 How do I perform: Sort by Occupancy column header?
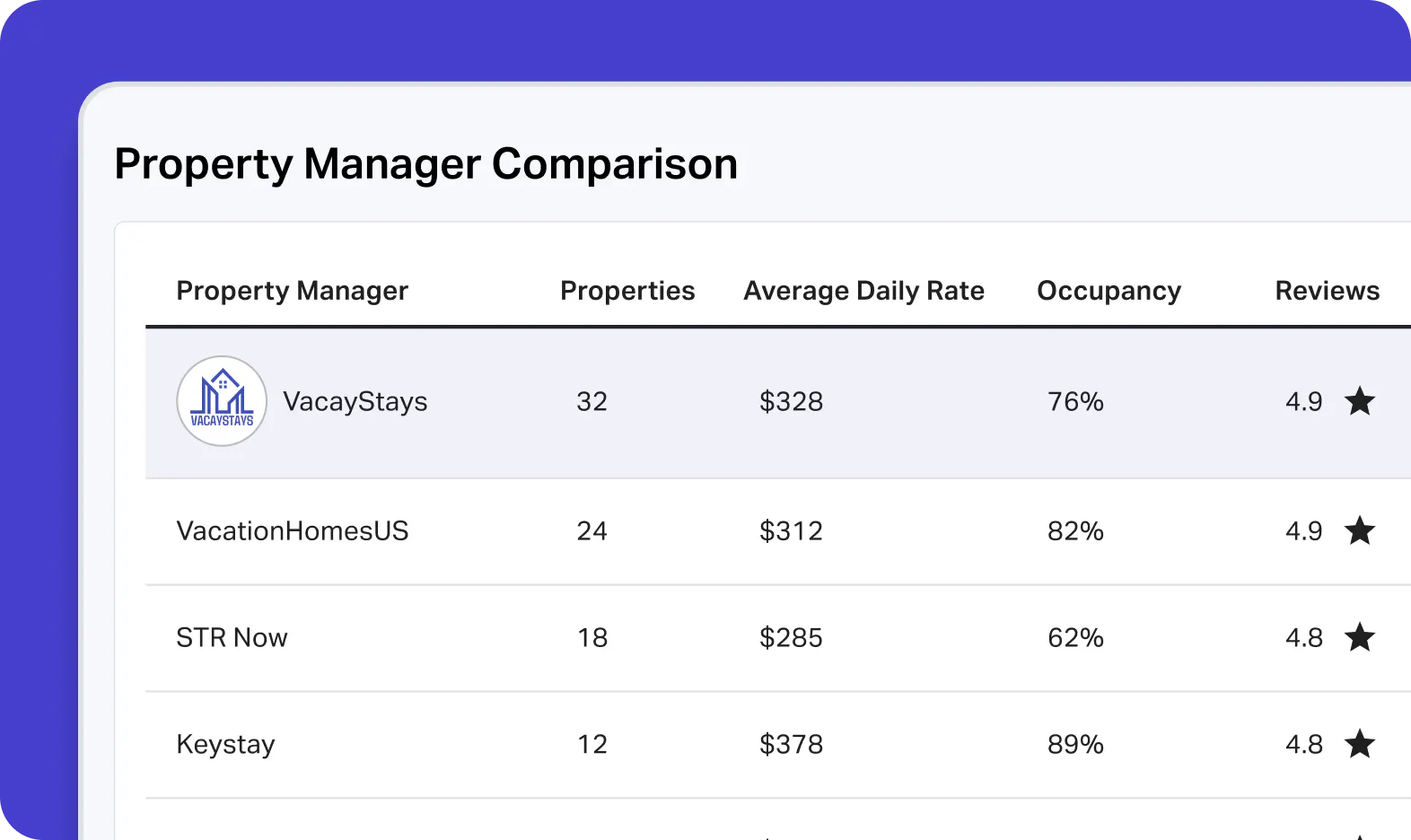pos(1109,291)
